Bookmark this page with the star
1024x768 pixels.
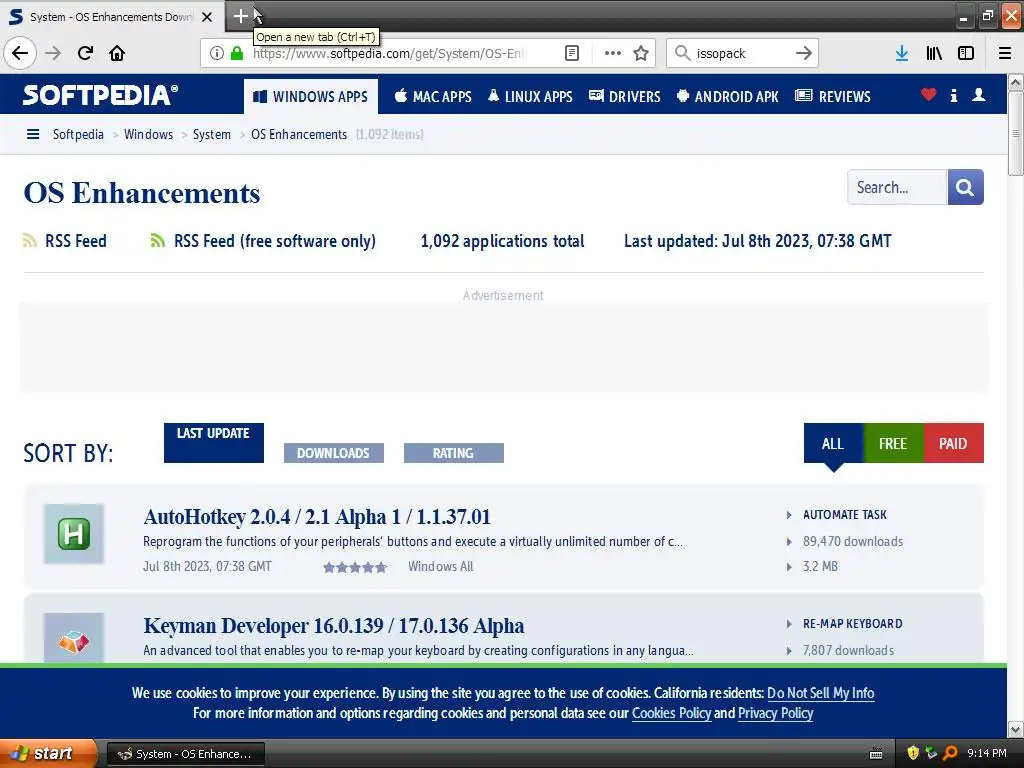click(x=641, y=53)
